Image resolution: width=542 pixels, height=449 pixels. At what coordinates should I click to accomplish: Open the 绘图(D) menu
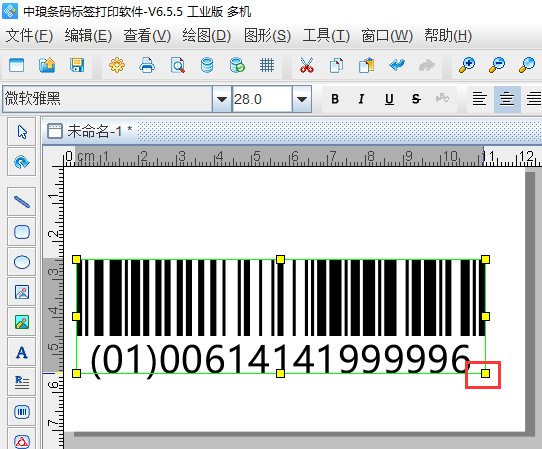pos(207,36)
